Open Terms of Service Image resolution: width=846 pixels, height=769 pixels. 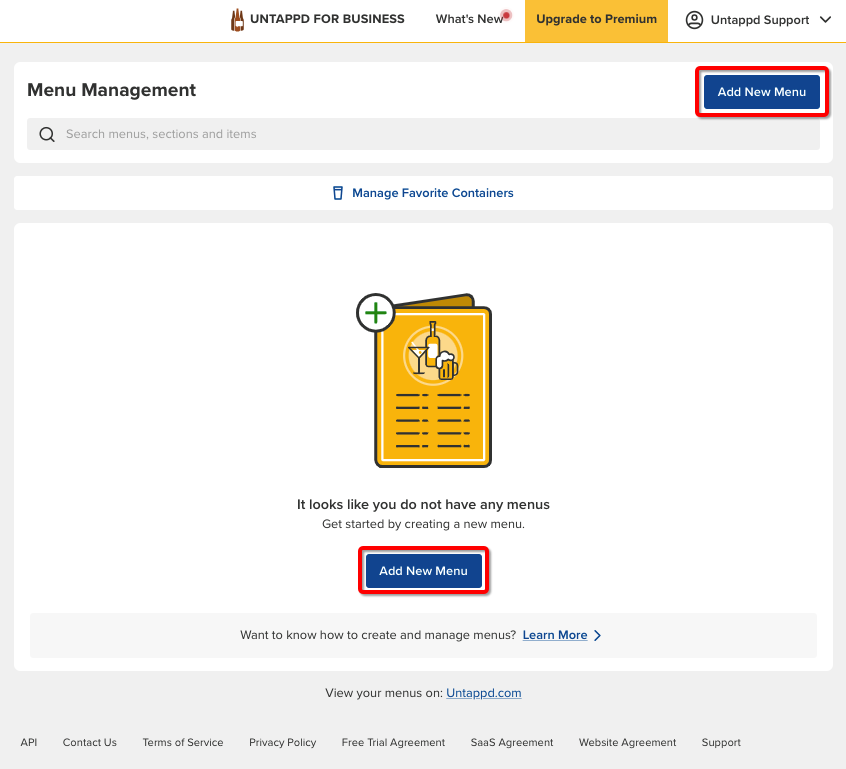pos(183,743)
